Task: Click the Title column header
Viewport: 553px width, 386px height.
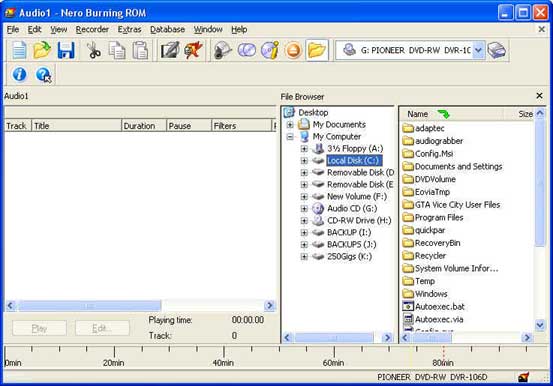Action: click(x=77, y=126)
